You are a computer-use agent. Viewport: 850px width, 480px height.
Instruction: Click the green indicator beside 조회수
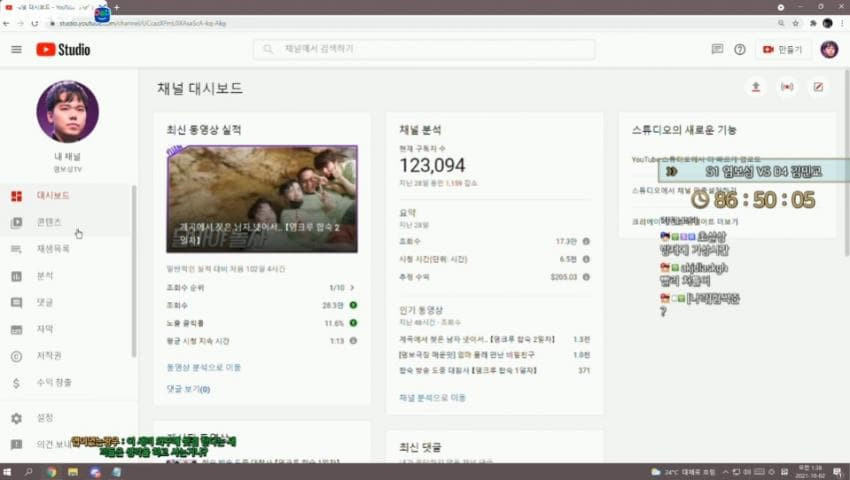353,305
